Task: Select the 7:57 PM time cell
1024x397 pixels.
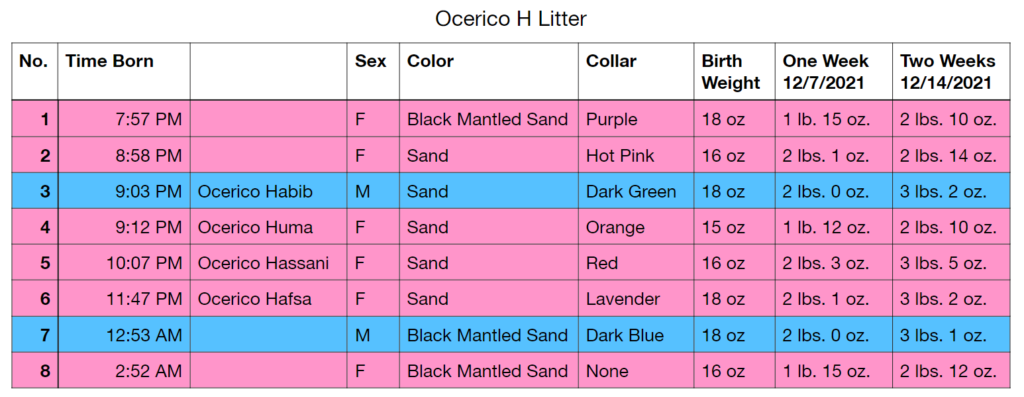Action: (124, 119)
